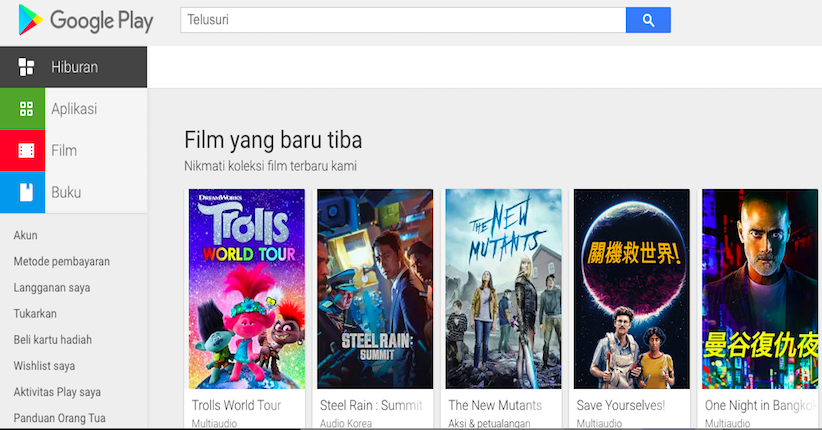Open the green Aplikasi icon
Image resolution: width=822 pixels, height=430 pixels.
26,109
